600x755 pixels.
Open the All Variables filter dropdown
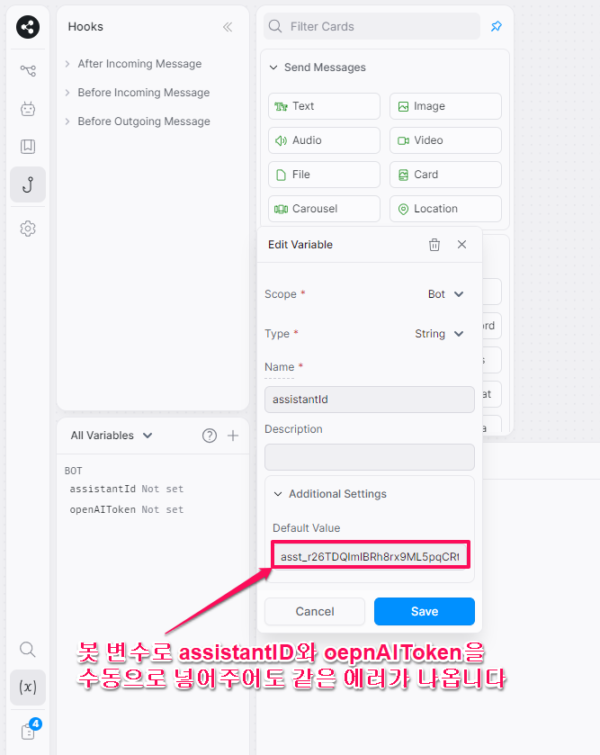111,436
